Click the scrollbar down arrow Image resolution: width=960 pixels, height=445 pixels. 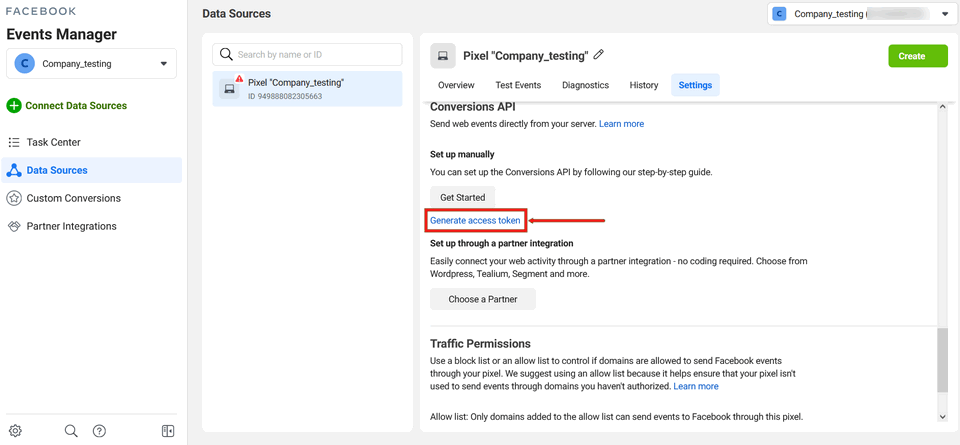[942, 416]
